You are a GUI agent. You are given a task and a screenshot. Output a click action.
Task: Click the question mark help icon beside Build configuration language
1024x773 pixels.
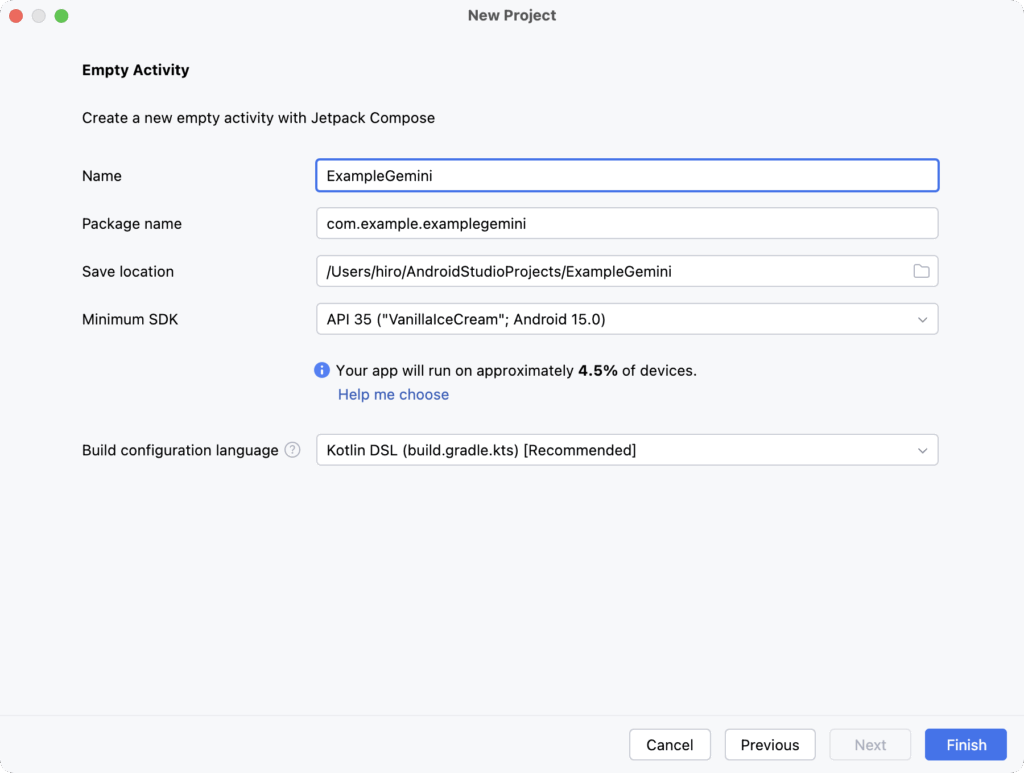(292, 450)
